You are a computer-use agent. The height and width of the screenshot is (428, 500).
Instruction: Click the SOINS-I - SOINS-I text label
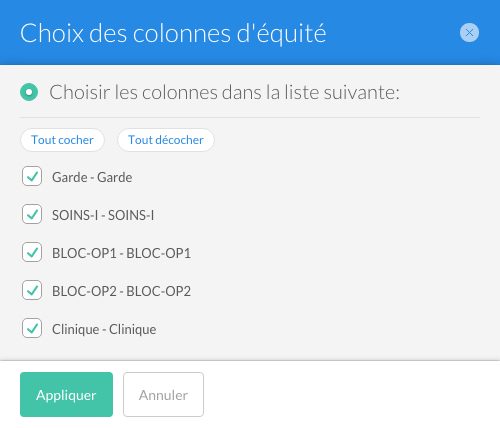pyautogui.click(x=103, y=215)
